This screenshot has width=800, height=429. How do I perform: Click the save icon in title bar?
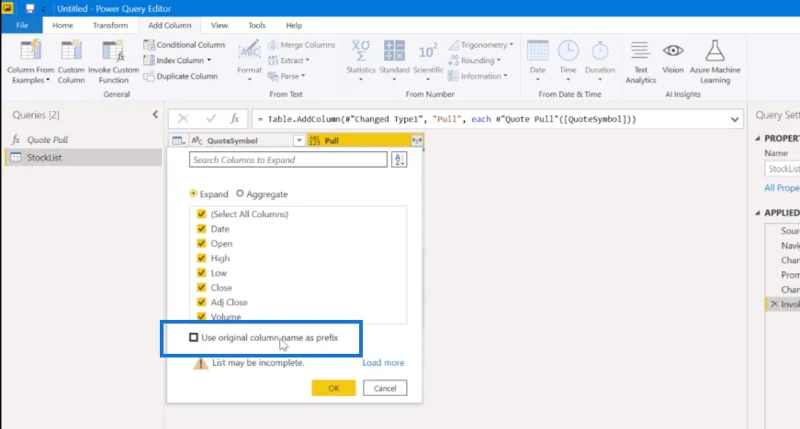(x=30, y=8)
